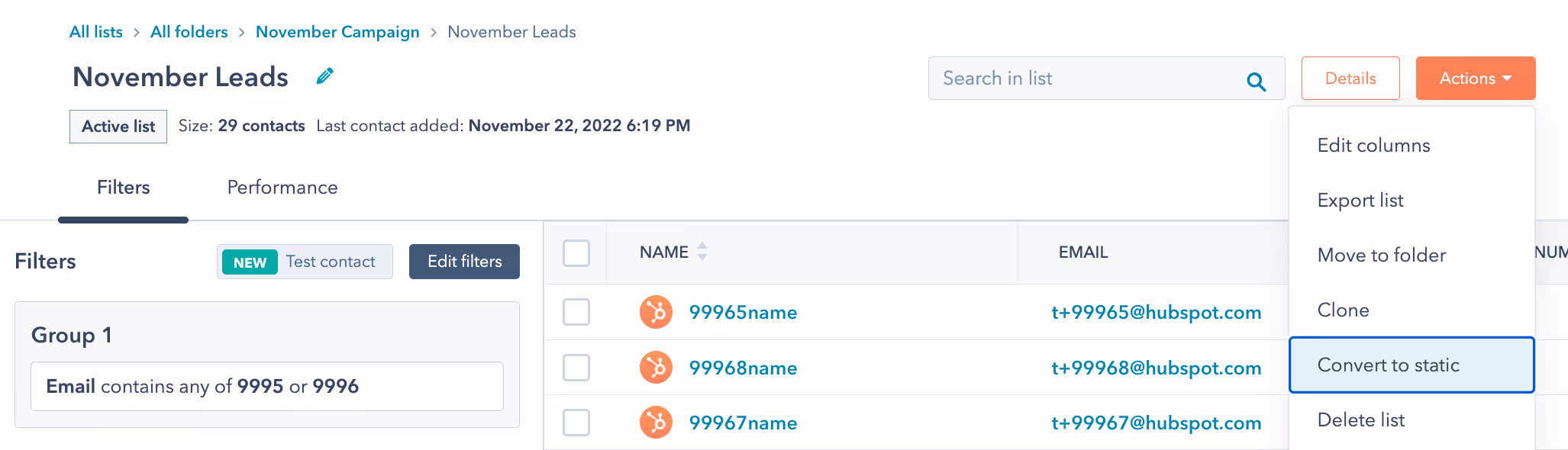Check the checkbox next to 99965name
The image size is (1568, 450).
tap(576, 312)
